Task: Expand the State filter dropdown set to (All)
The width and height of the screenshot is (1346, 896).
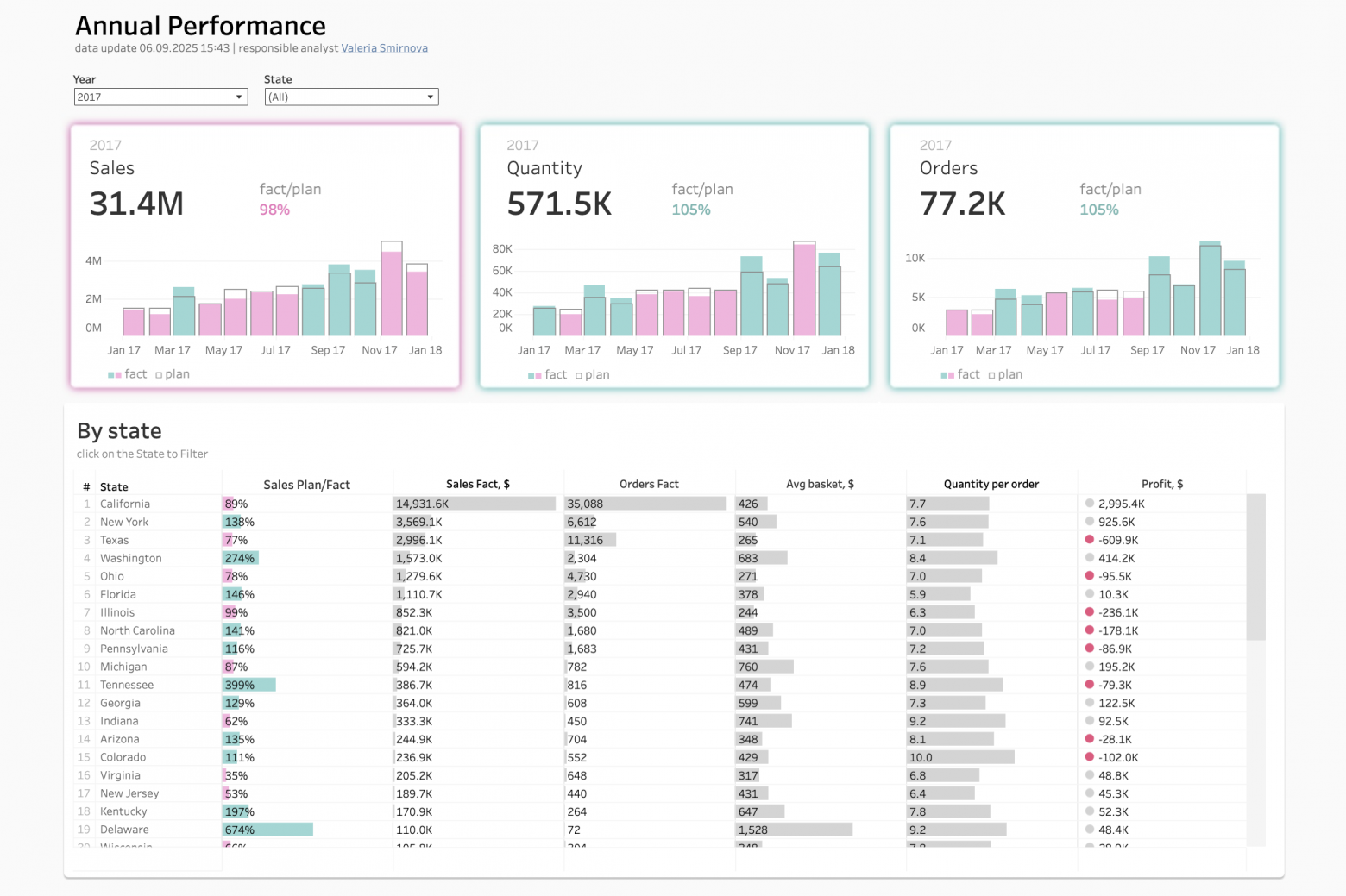Action: (x=351, y=97)
